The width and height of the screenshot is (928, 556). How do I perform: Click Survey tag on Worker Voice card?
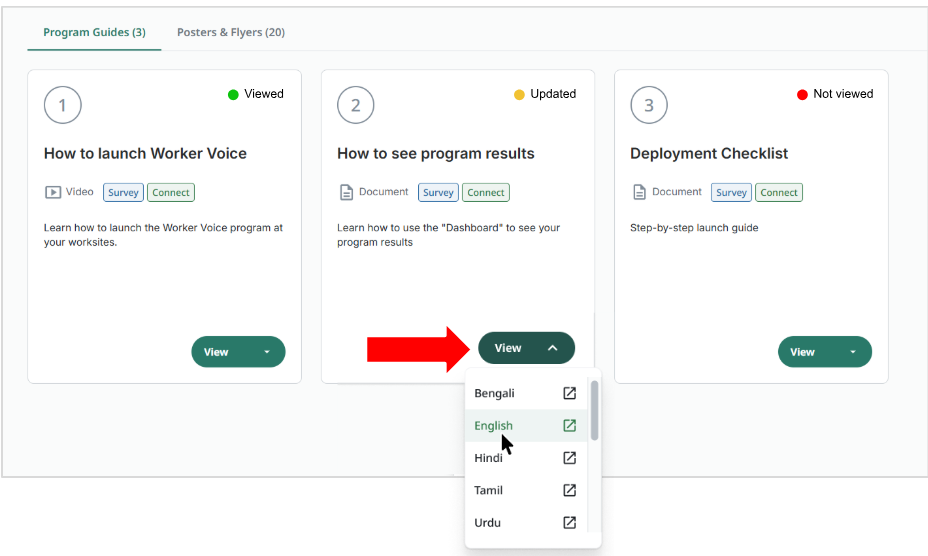click(x=123, y=192)
